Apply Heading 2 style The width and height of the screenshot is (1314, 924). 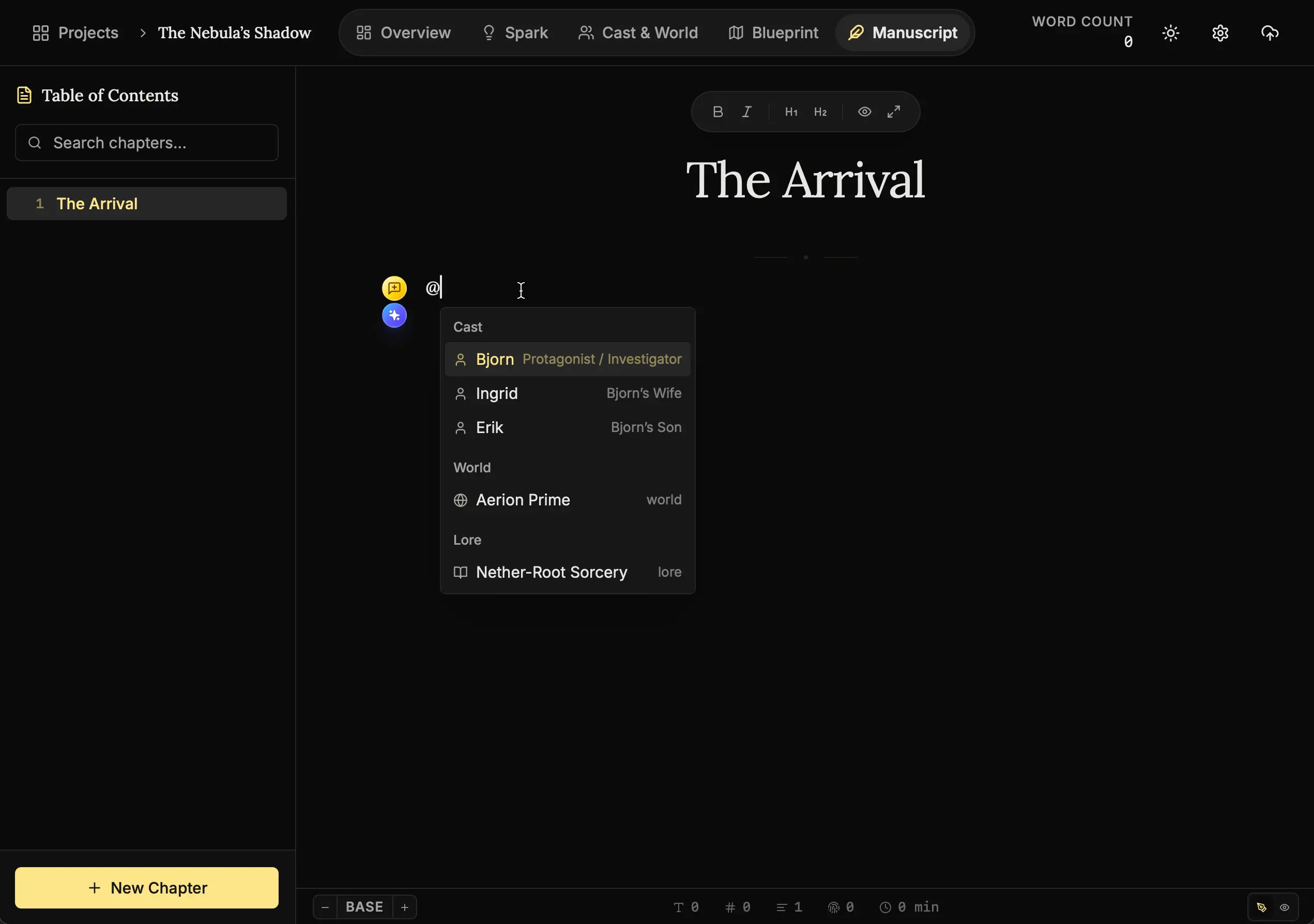(x=820, y=112)
